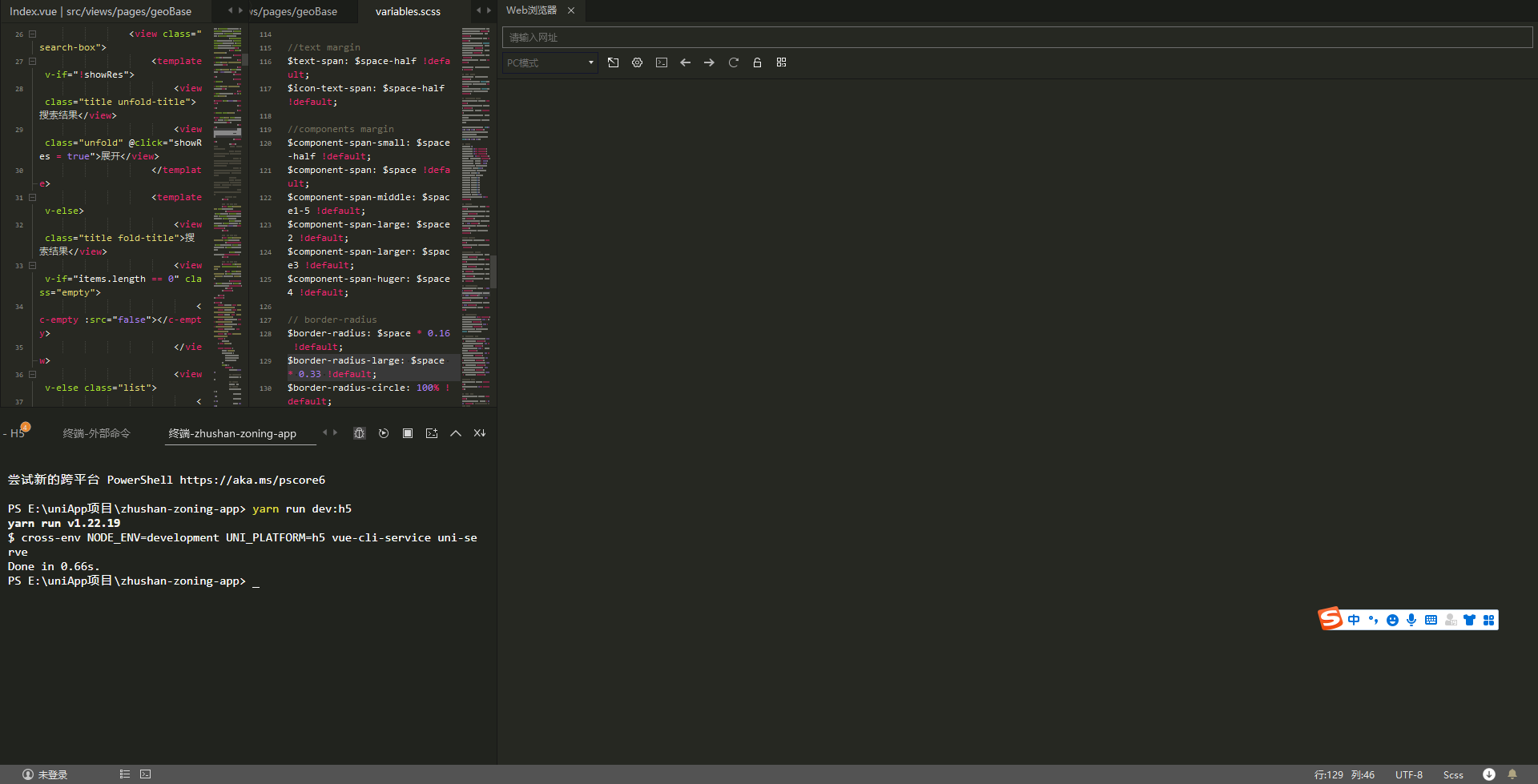Image resolution: width=1538 pixels, height=784 pixels.
Task: Go back in the built-in web browser
Action: coord(685,62)
